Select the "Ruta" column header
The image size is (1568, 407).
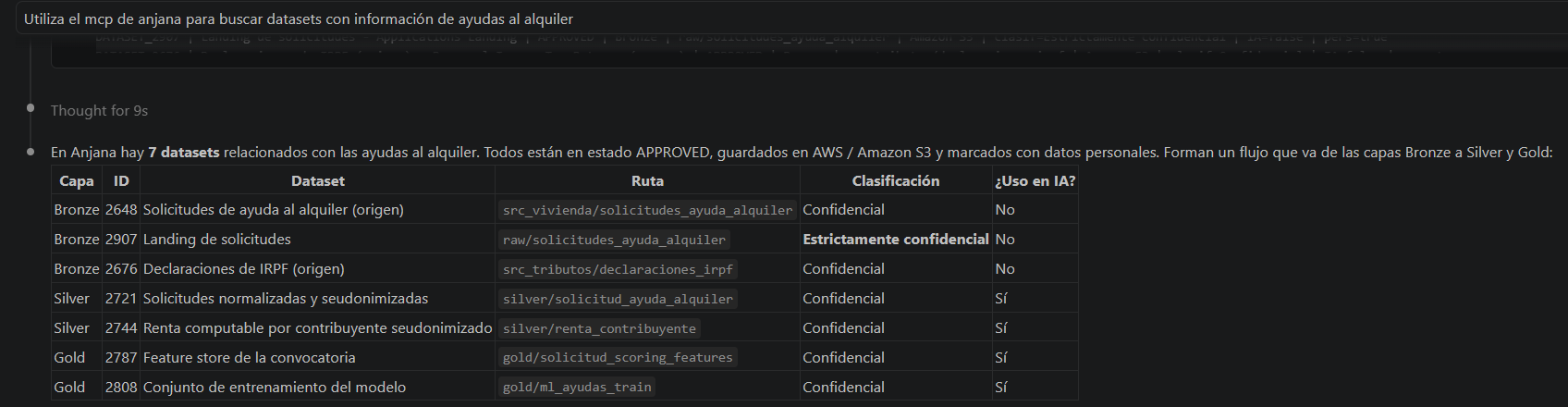[x=647, y=181]
